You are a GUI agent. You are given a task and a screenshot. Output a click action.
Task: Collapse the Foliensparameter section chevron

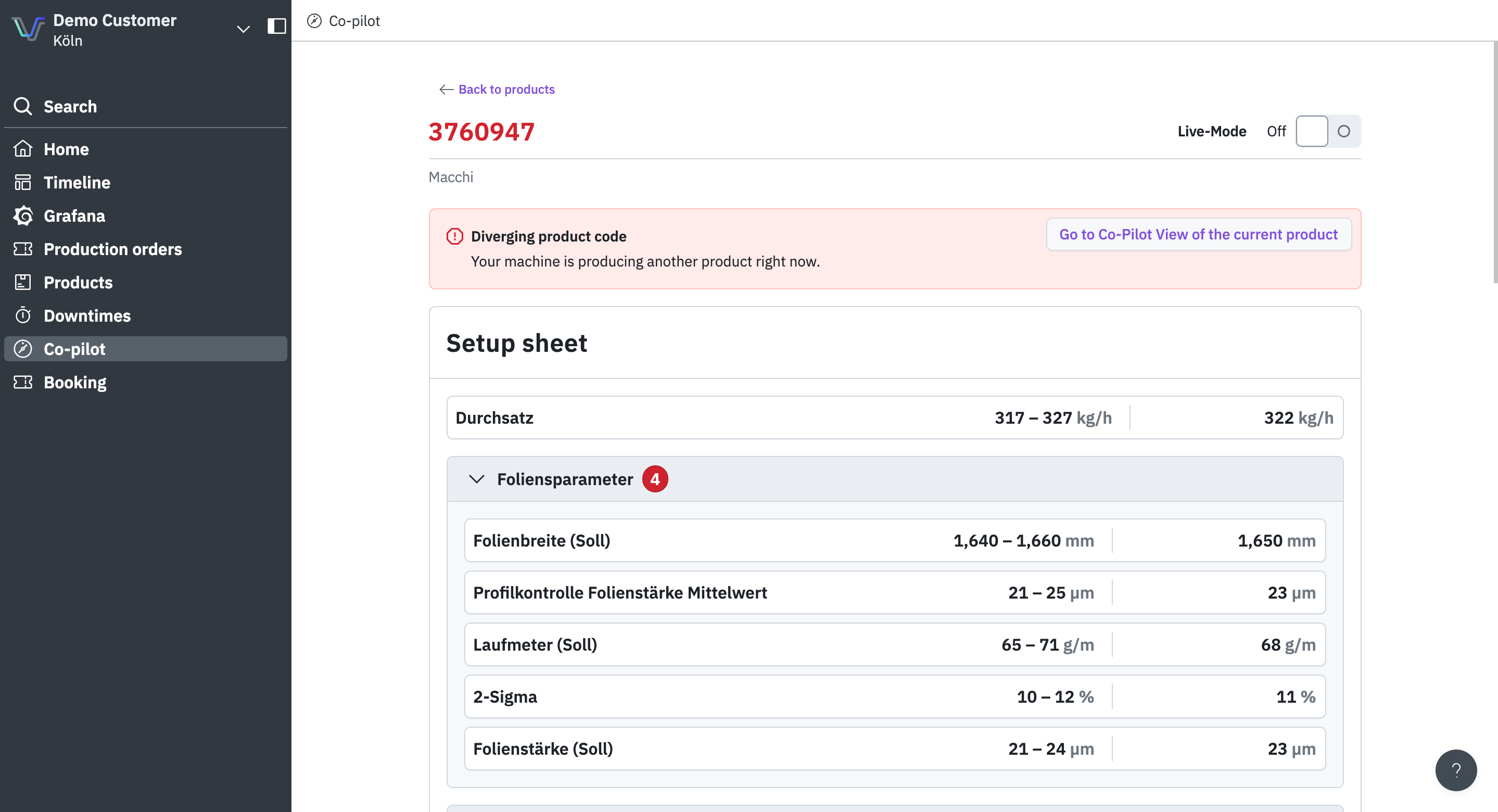click(476, 479)
